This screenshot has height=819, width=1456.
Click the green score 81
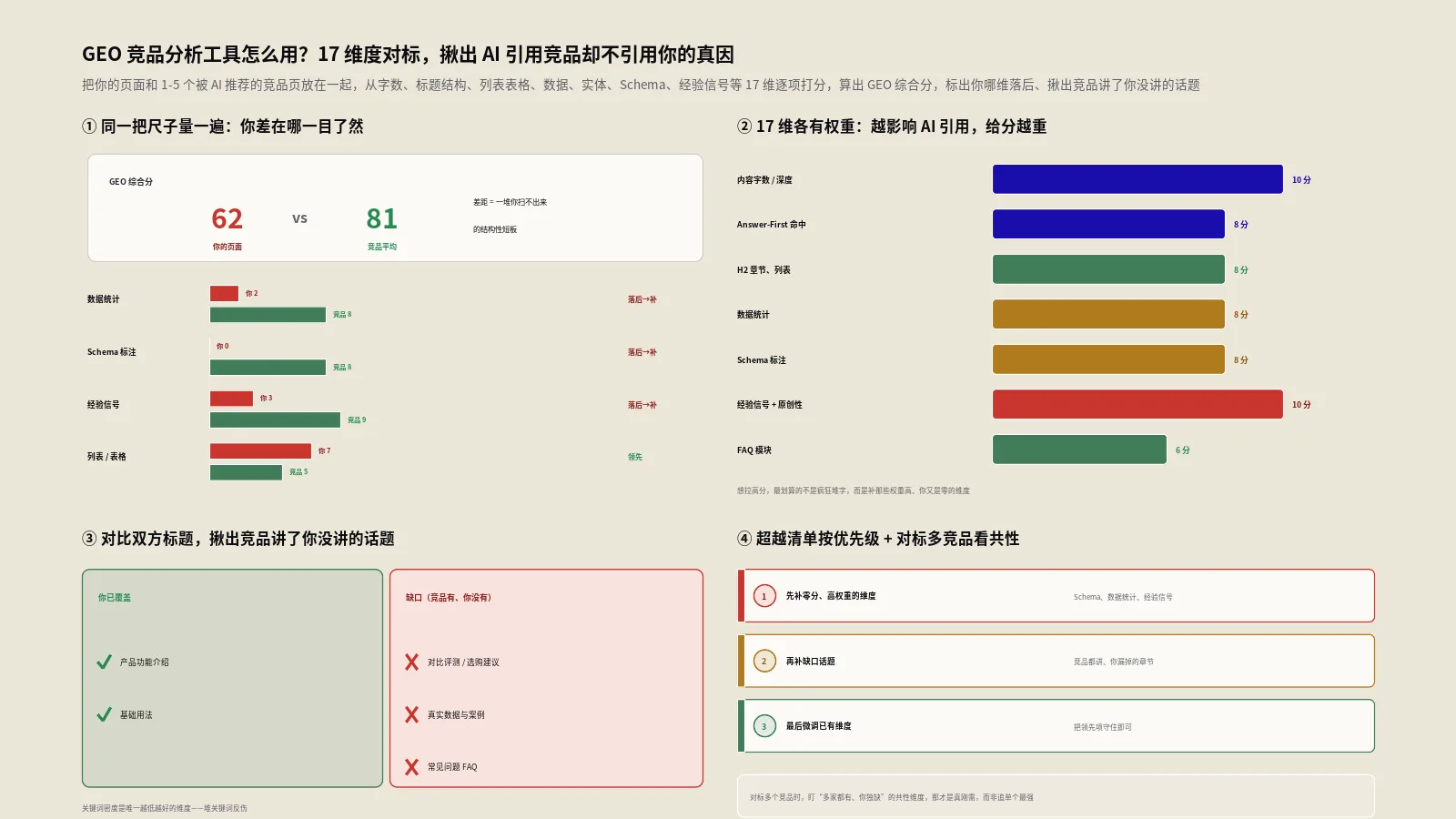(x=382, y=218)
